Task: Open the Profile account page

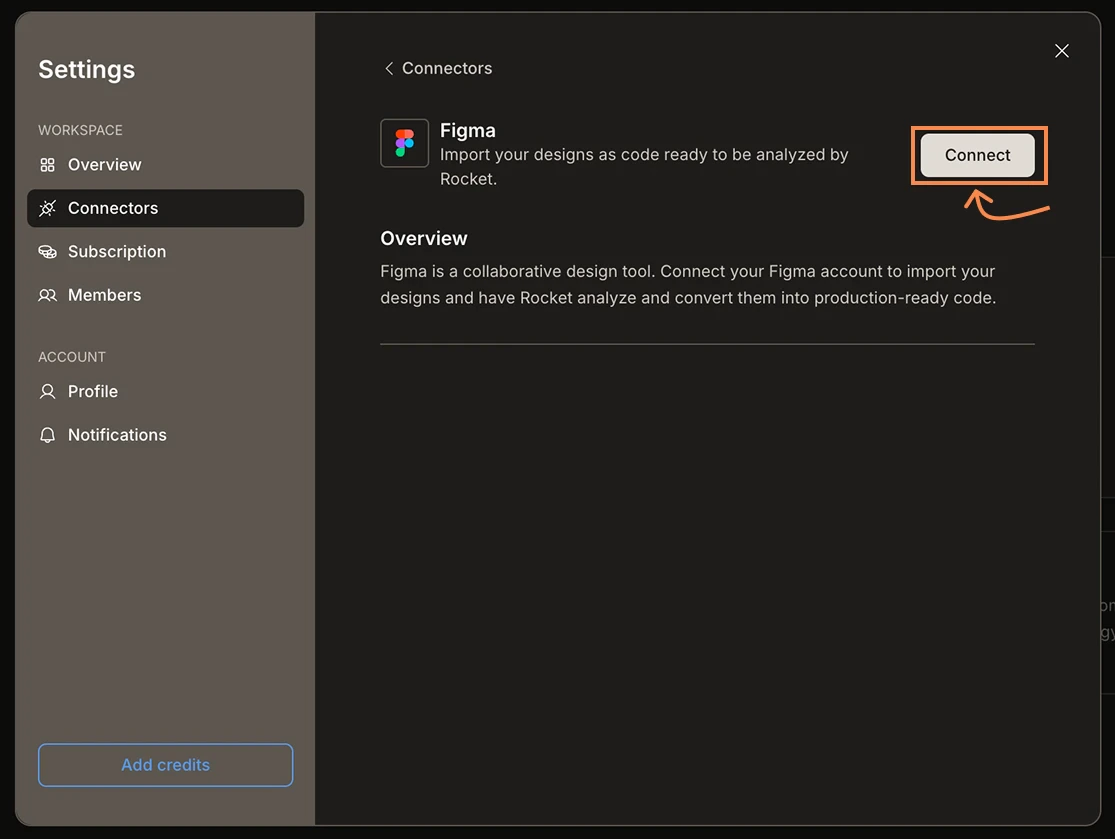Action: pos(166,392)
